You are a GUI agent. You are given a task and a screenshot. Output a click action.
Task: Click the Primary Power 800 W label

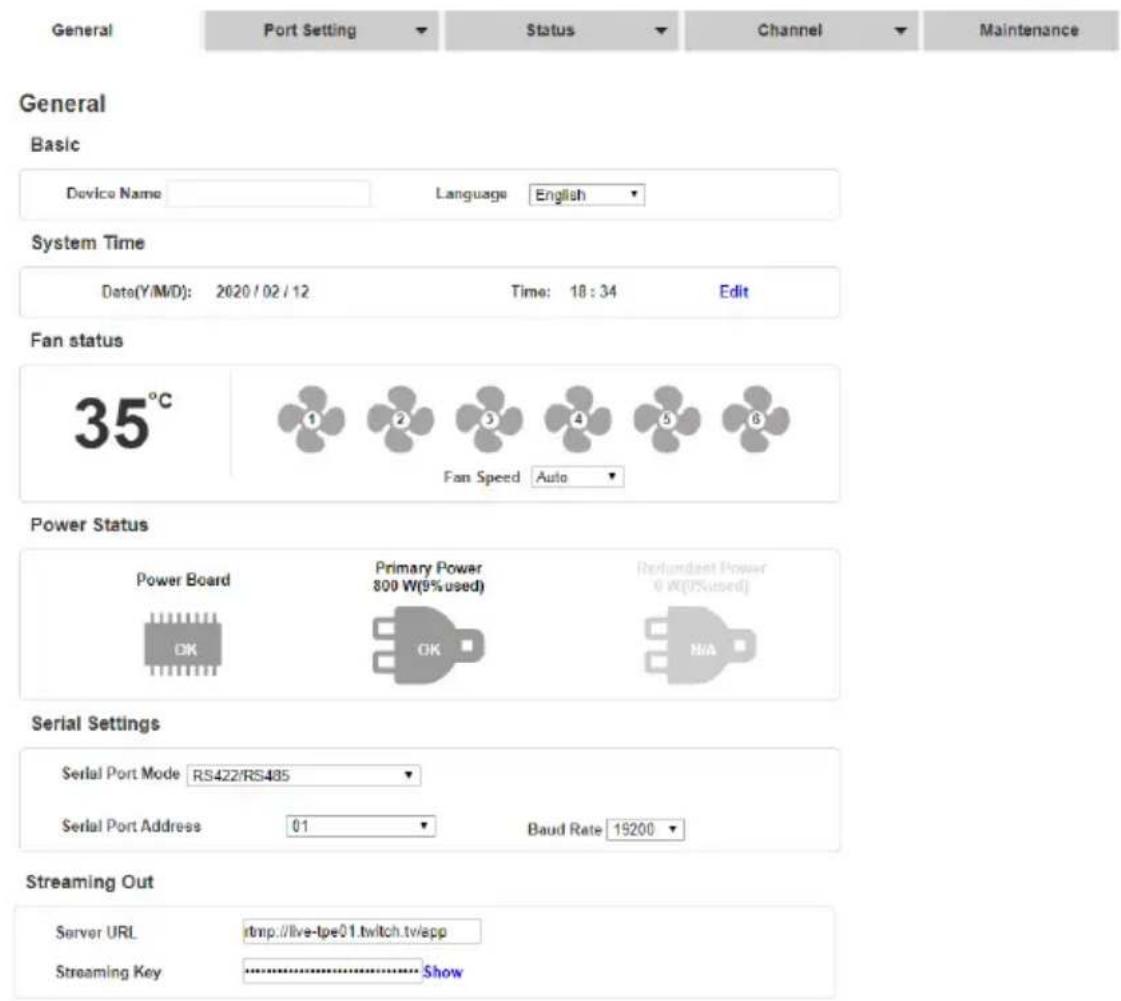point(428,577)
